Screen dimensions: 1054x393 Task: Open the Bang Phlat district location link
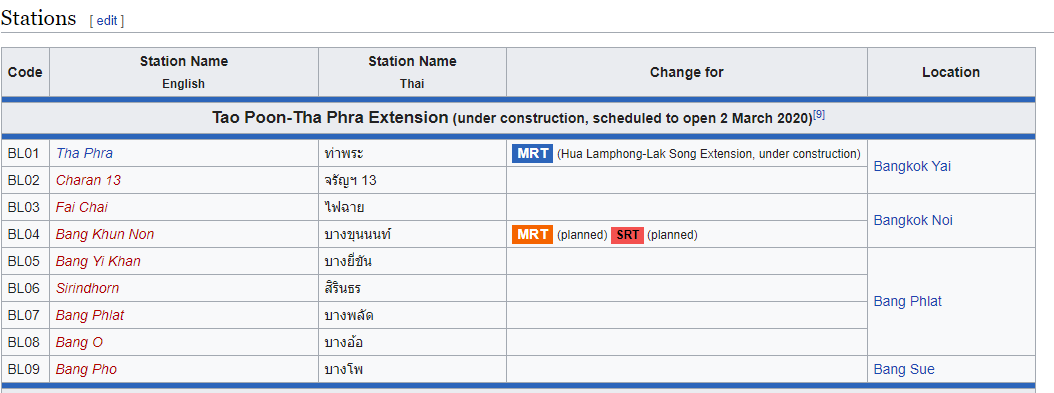pos(907,302)
